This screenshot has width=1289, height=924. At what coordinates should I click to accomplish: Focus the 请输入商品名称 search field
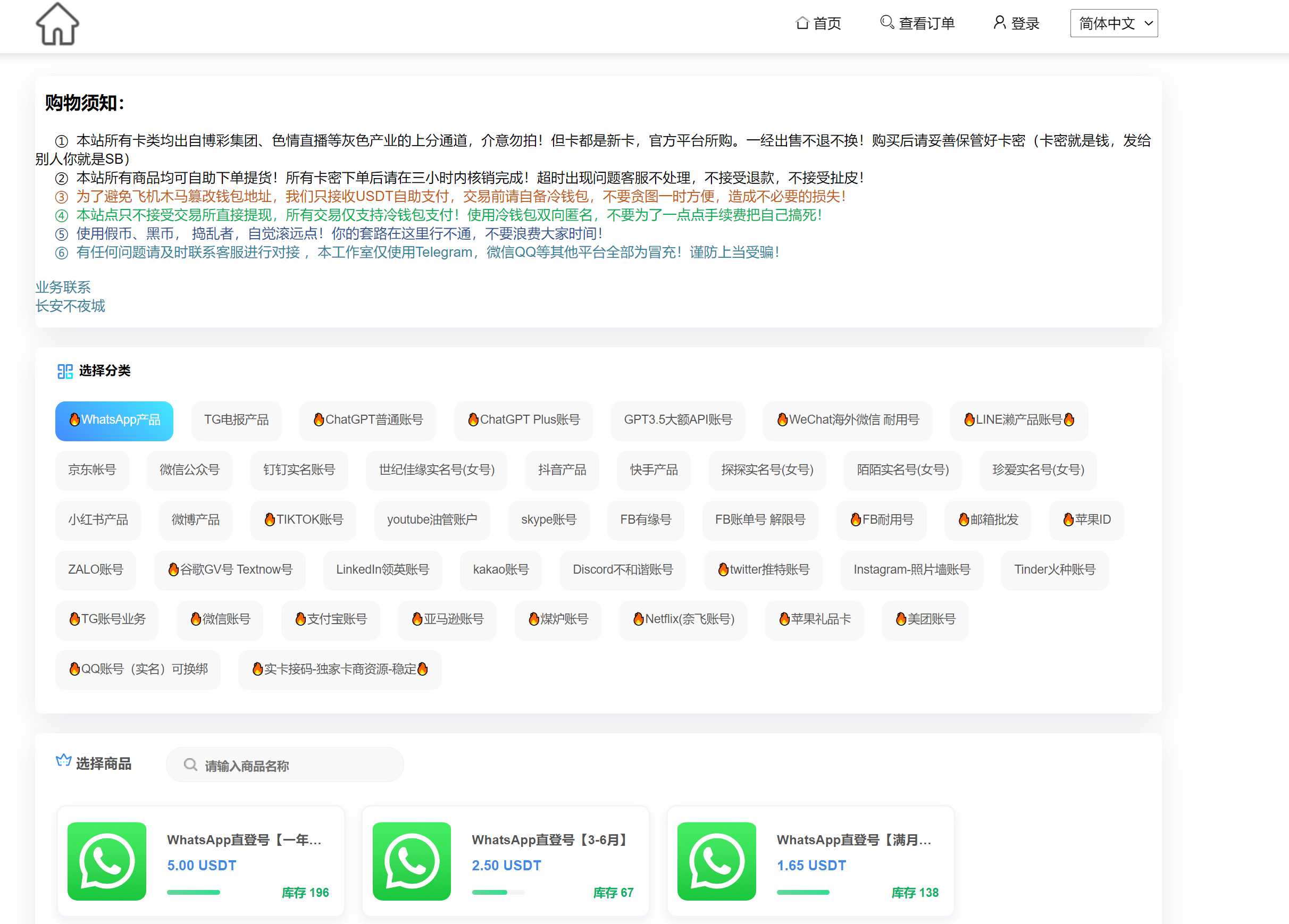(x=284, y=765)
